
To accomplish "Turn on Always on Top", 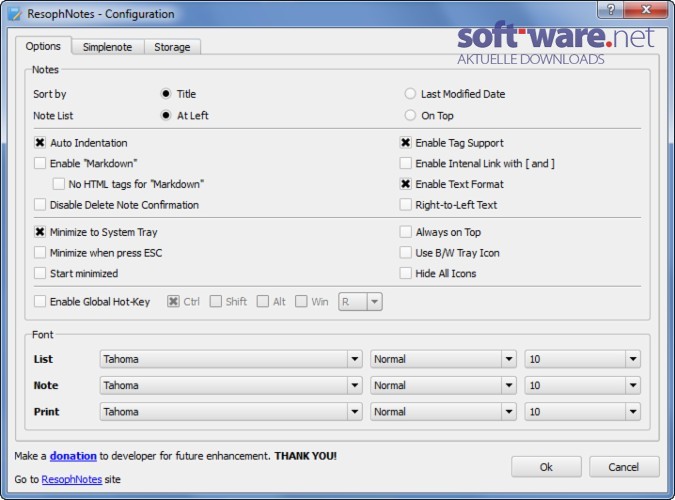I will [x=406, y=232].
